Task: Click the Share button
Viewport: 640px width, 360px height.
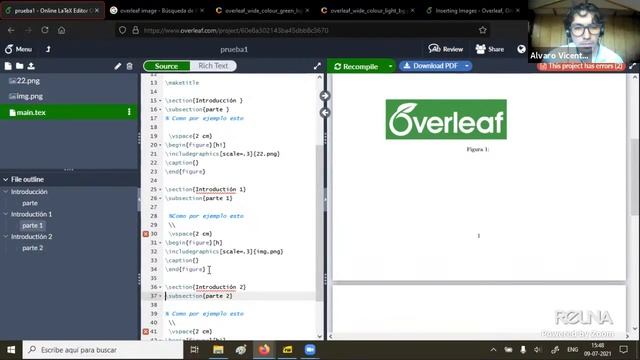Action: click(x=490, y=49)
